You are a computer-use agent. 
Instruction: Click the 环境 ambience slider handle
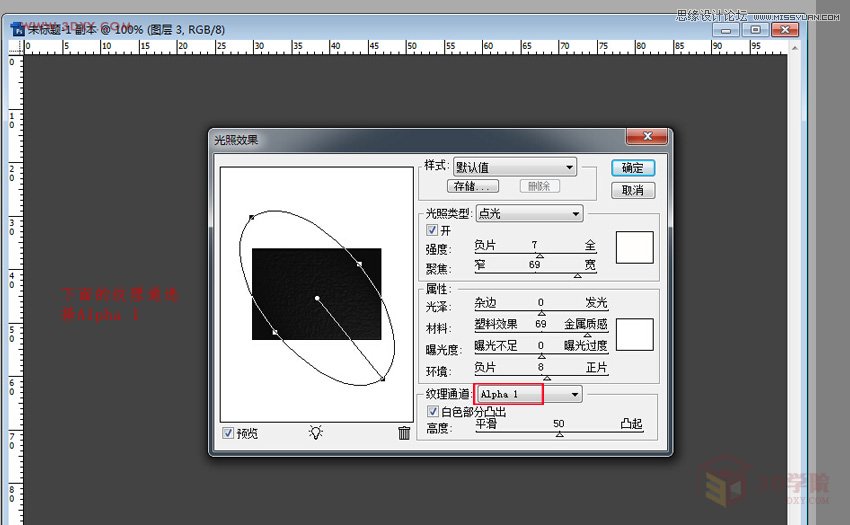(547, 377)
